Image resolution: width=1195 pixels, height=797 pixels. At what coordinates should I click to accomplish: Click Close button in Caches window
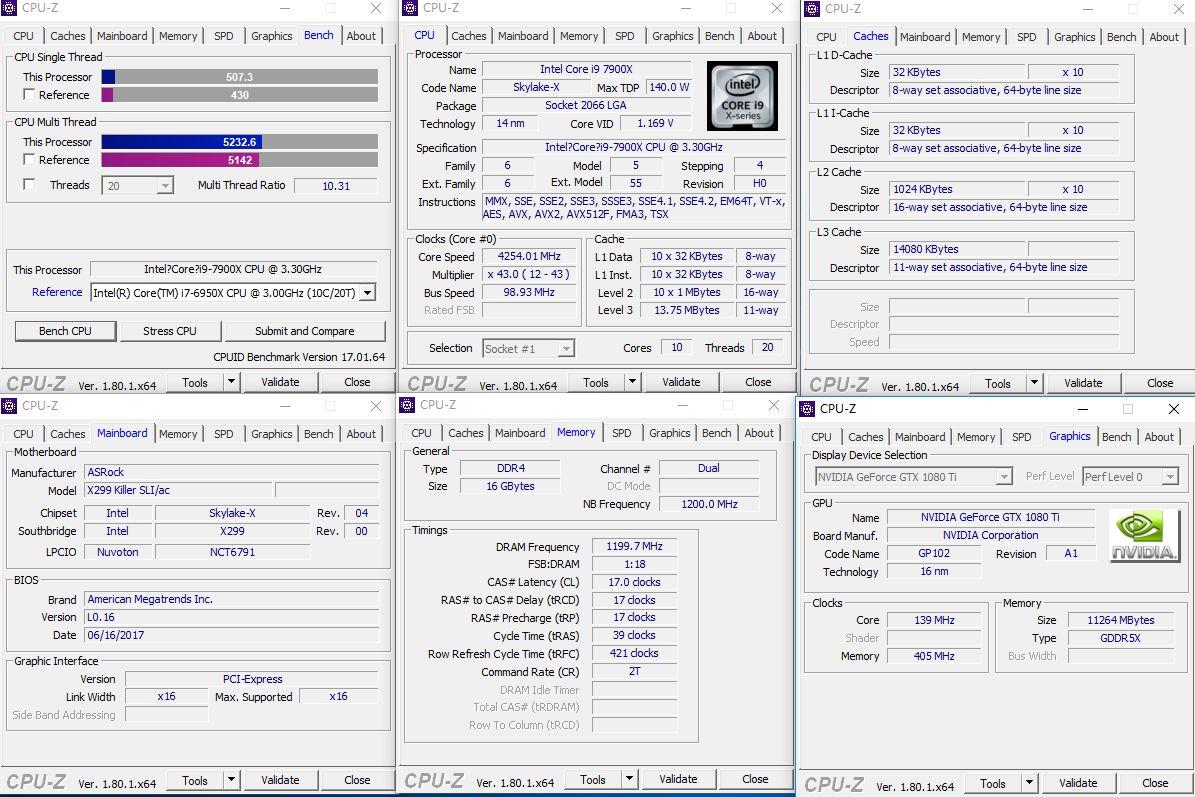coord(1160,382)
